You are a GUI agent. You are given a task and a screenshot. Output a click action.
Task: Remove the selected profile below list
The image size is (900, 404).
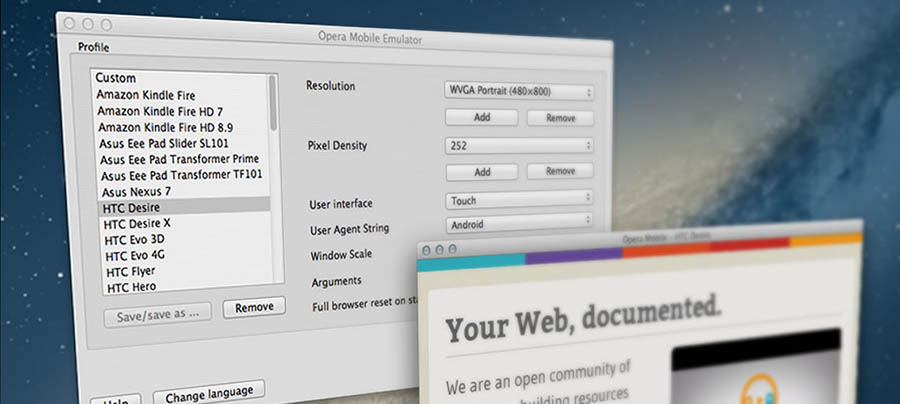pyautogui.click(x=253, y=307)
